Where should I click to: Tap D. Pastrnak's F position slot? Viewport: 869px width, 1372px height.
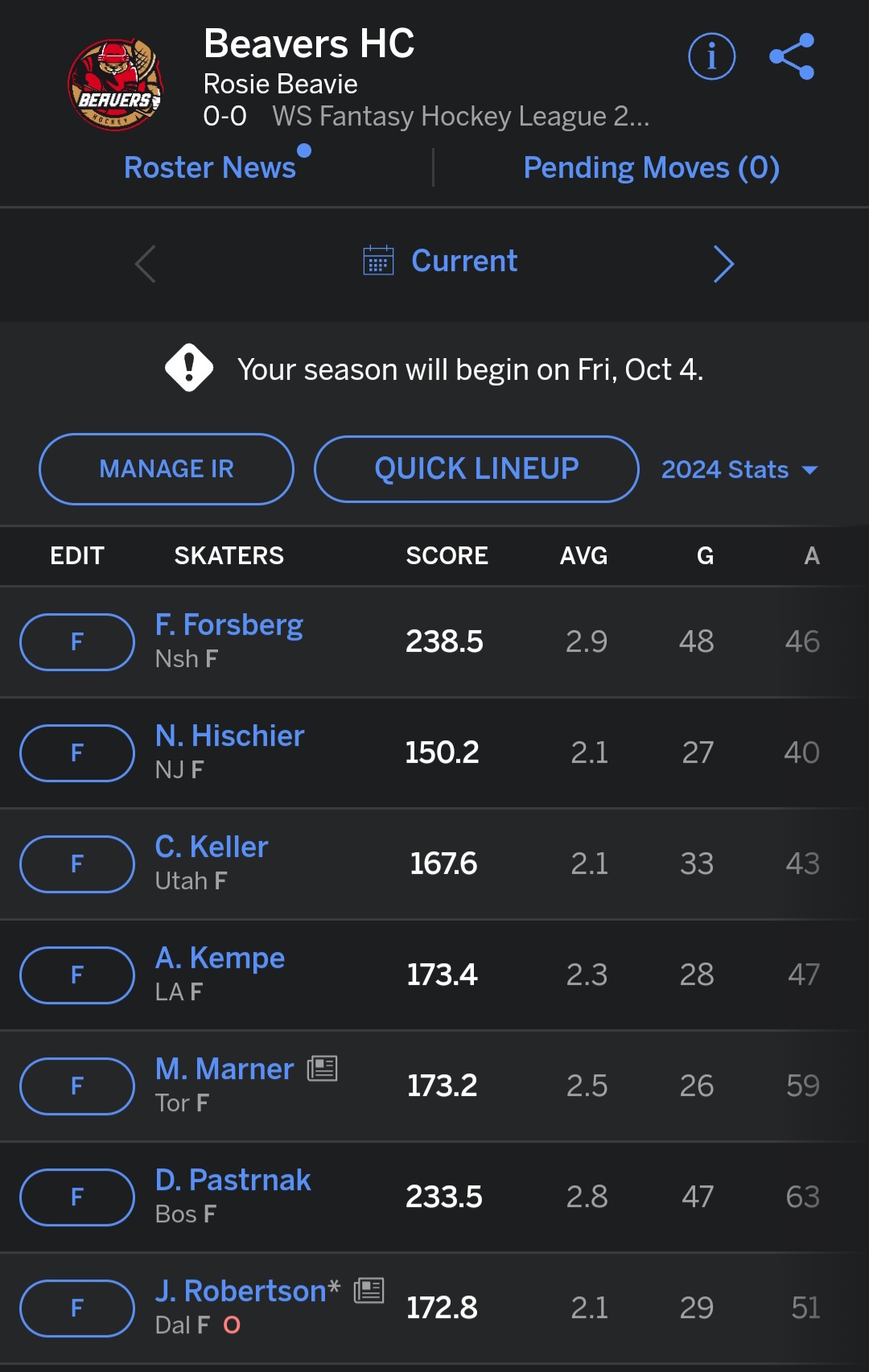point(77,1197)
